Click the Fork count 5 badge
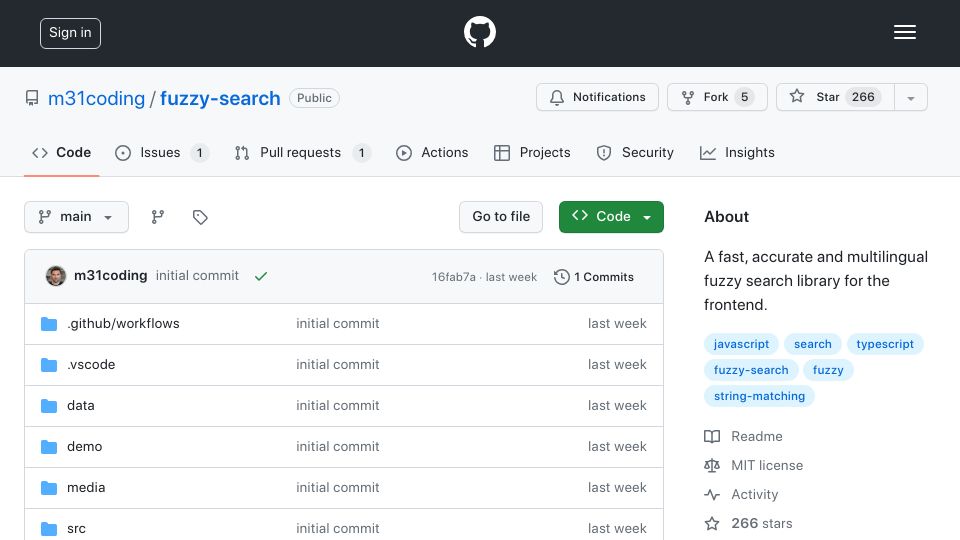This screenshot has width=960, height=540. (744, 97)
